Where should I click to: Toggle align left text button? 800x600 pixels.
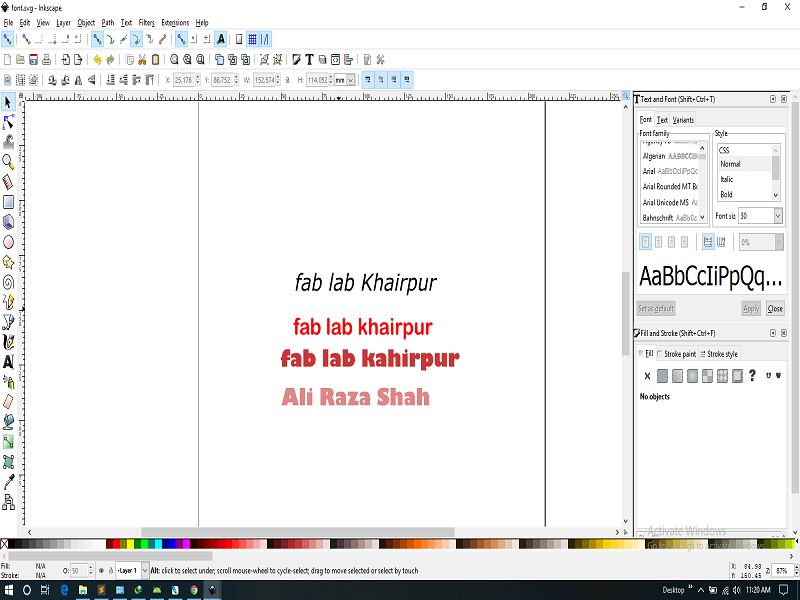[645, 242]
